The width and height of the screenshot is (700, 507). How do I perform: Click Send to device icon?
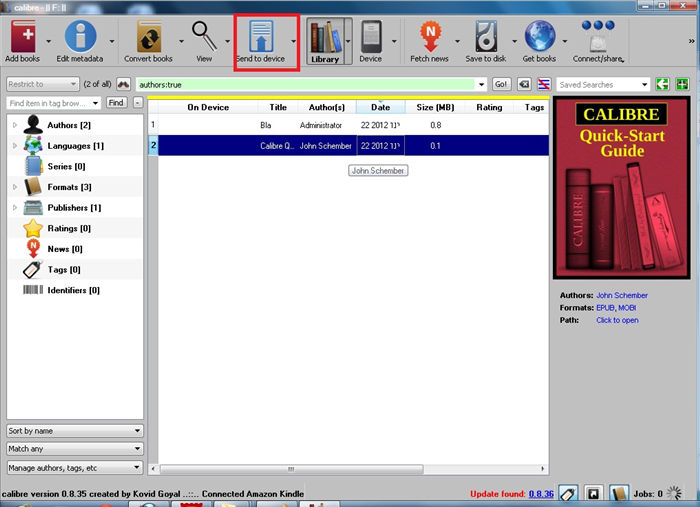[x=261, y=37]
